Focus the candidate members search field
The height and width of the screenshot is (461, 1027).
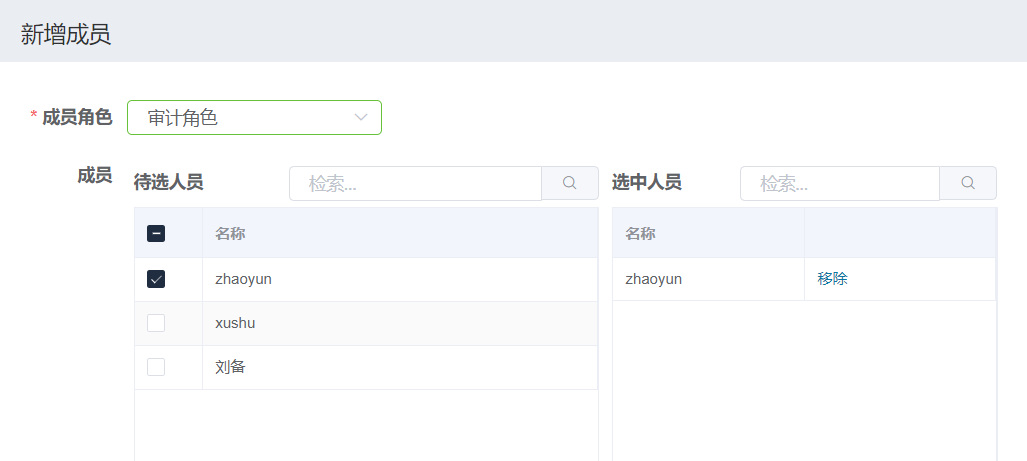coord(415,184)
